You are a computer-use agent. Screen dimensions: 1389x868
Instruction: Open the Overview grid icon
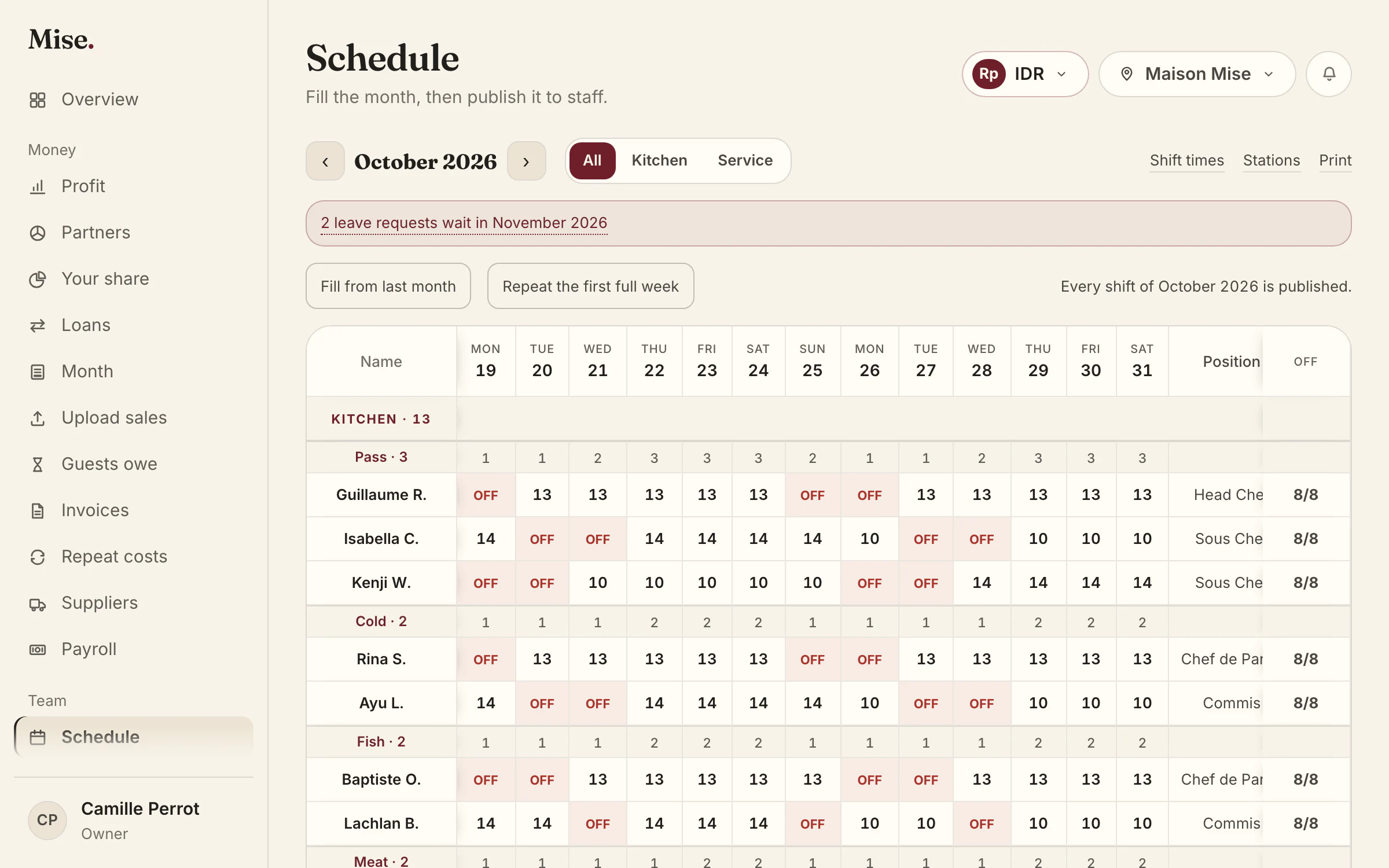[x=38, y=100]
